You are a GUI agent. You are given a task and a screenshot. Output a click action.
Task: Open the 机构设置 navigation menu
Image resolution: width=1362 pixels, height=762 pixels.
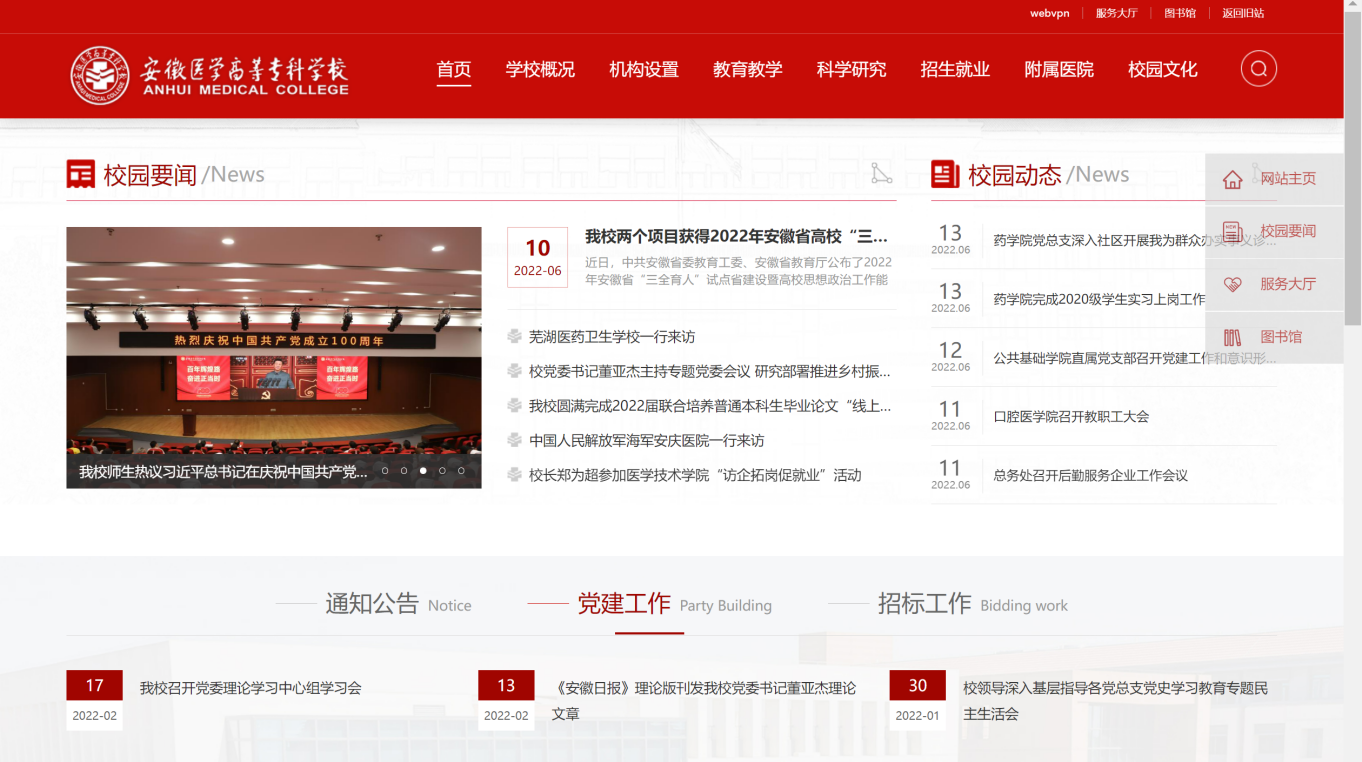pos(644,70)
